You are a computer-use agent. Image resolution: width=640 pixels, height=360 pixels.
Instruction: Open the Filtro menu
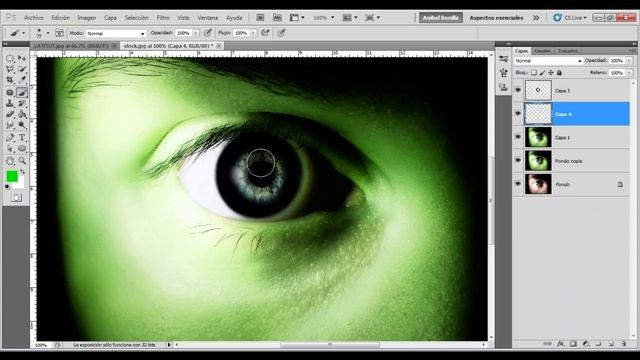[163, 18]
